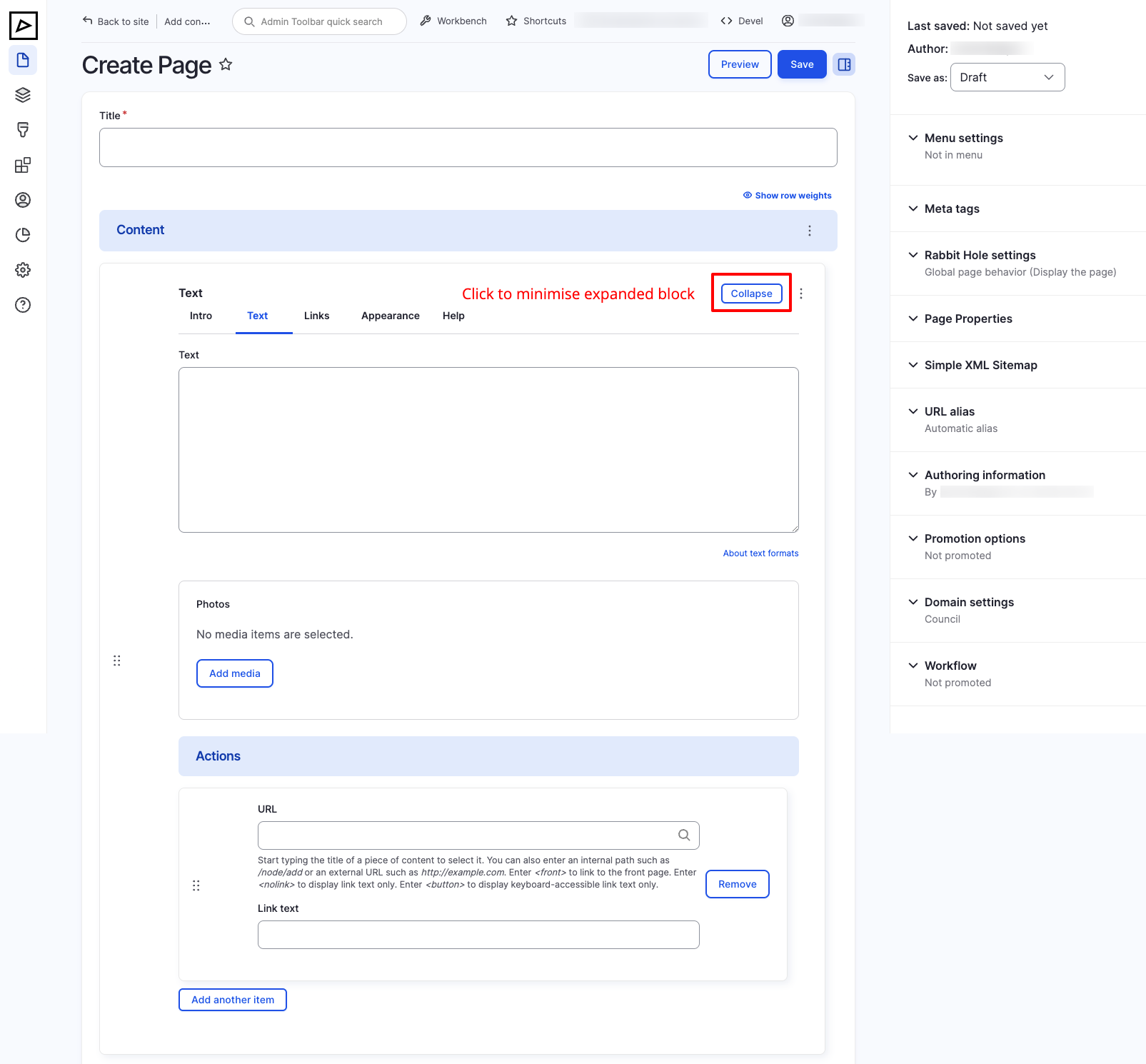The width and height of the screenshot is (1146, 1064).
Task: Open the layers Structure icon in sidebar
Action: click(23, 95)
